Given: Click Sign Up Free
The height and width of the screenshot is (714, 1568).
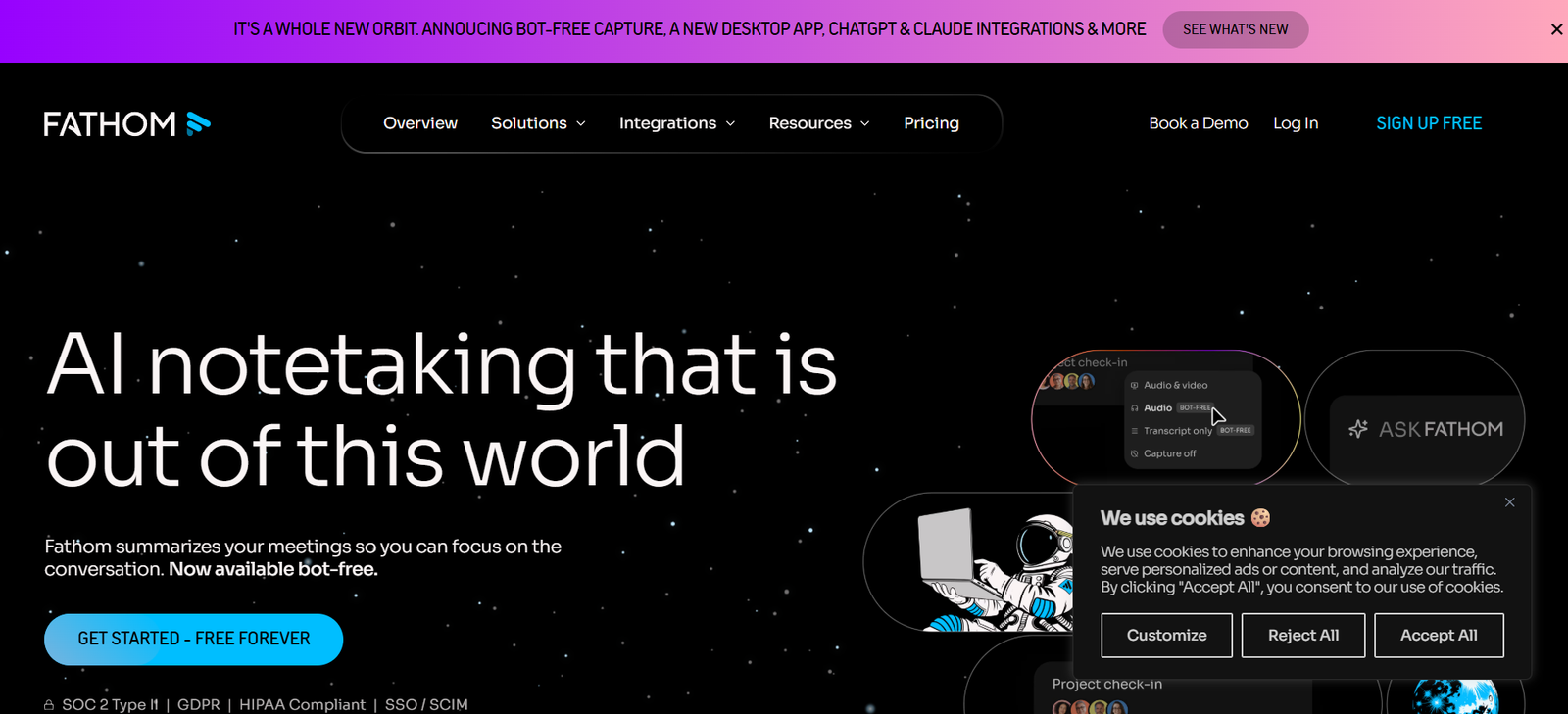Looking at the screenshot, I should pos(1429,123).
